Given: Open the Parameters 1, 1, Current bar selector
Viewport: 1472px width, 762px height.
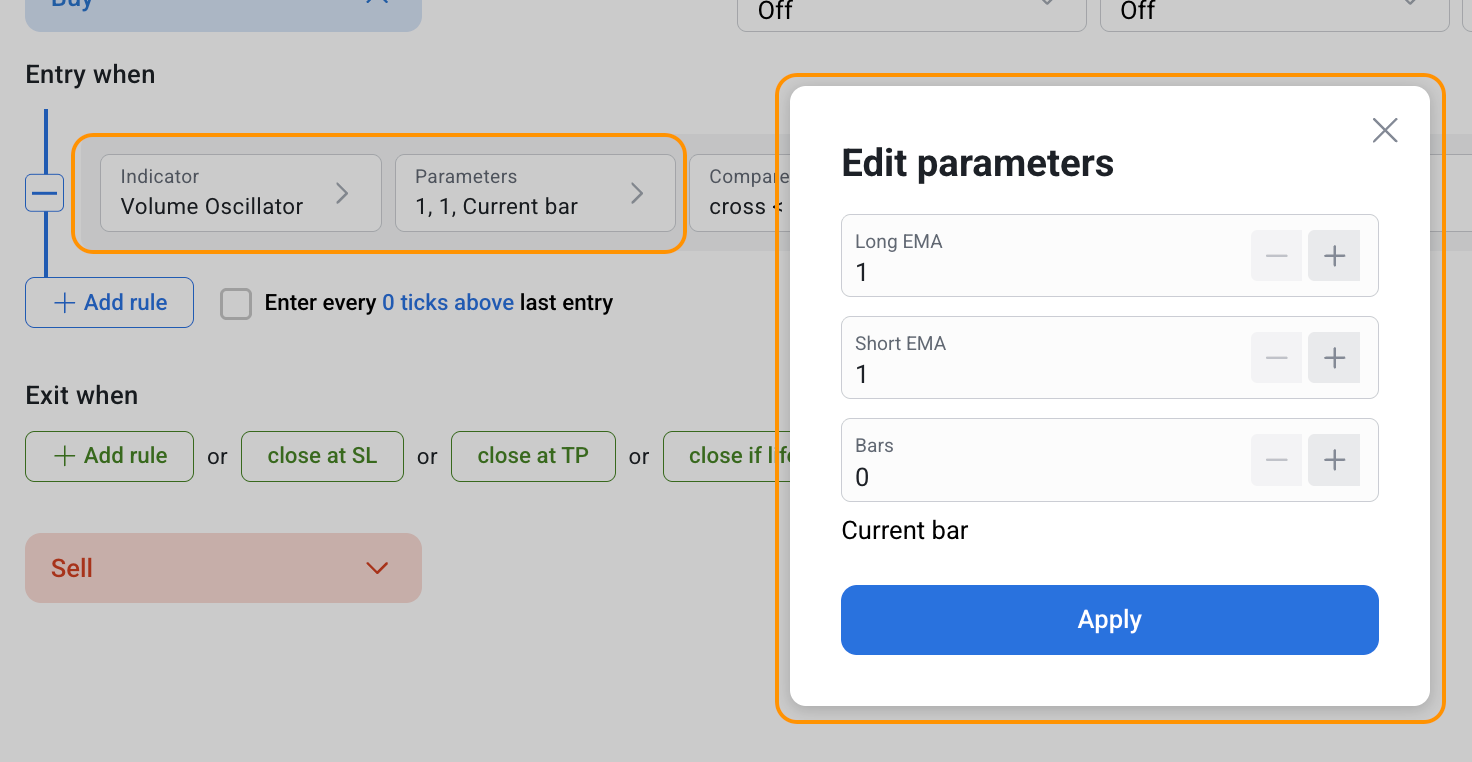Looking at the screenshot, I should 535,193.
